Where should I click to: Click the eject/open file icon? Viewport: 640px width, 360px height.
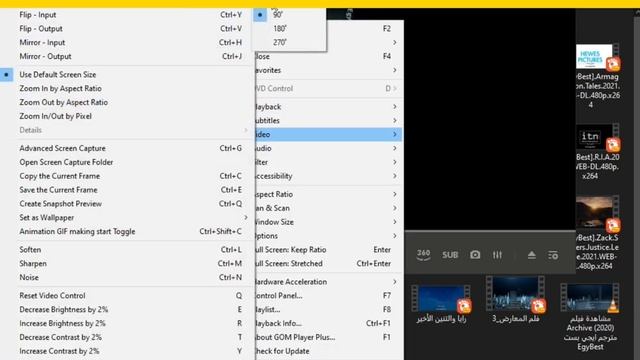pos(531,255)
